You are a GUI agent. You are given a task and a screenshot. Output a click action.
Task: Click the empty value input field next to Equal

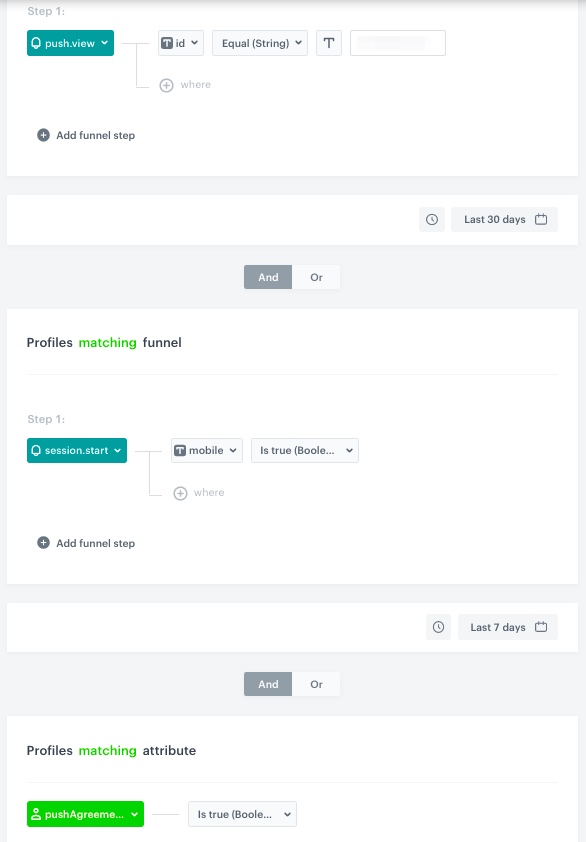coord(397,42)
